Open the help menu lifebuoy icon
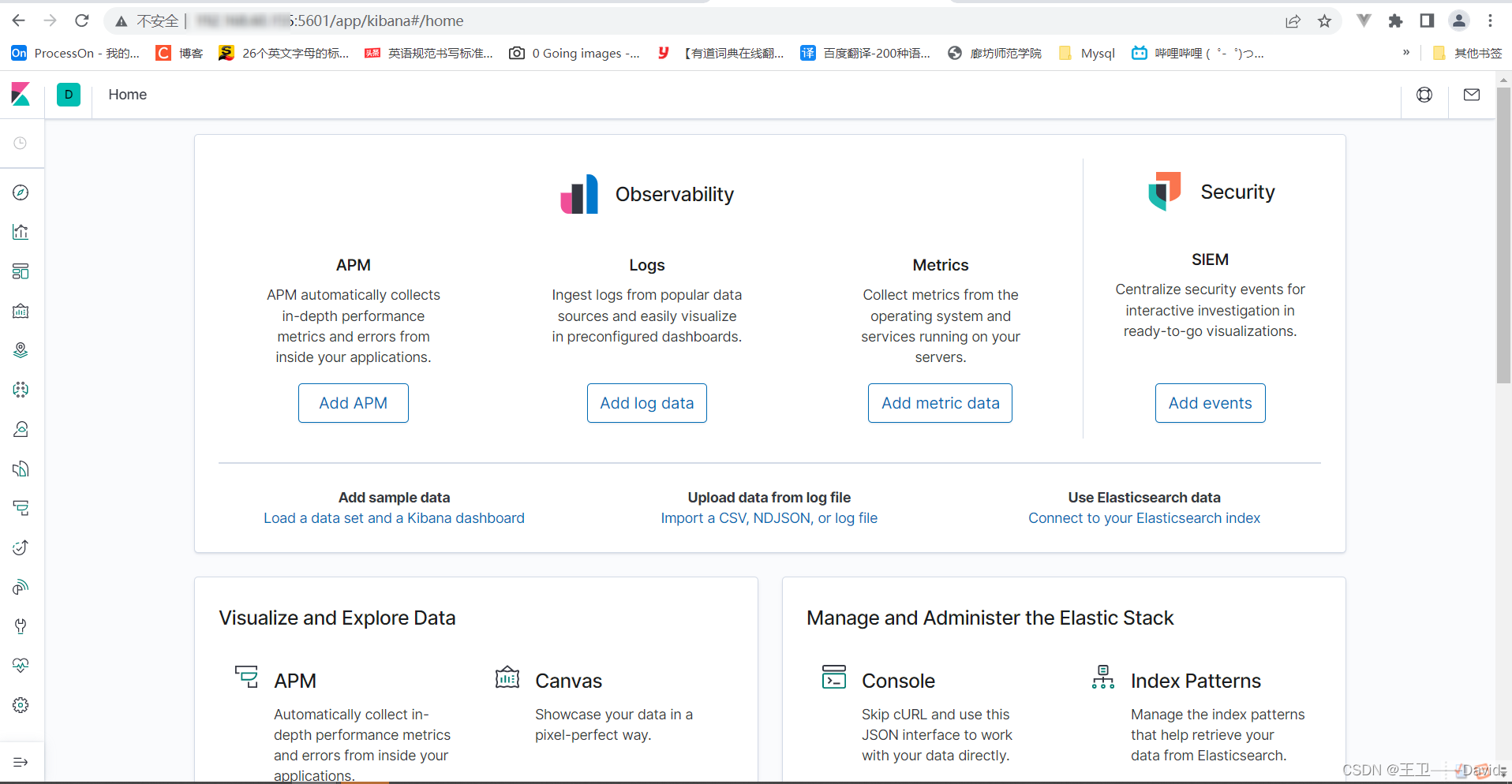 coord(1424,95)
